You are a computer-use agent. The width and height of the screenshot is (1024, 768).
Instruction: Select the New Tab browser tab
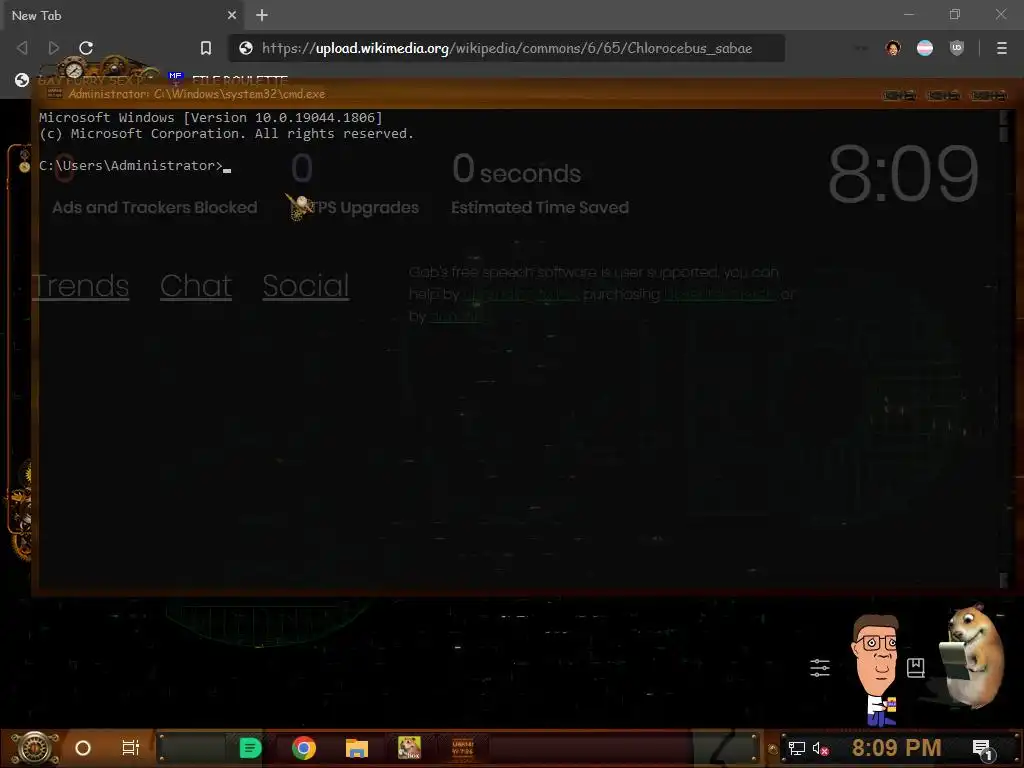(123, 15)
